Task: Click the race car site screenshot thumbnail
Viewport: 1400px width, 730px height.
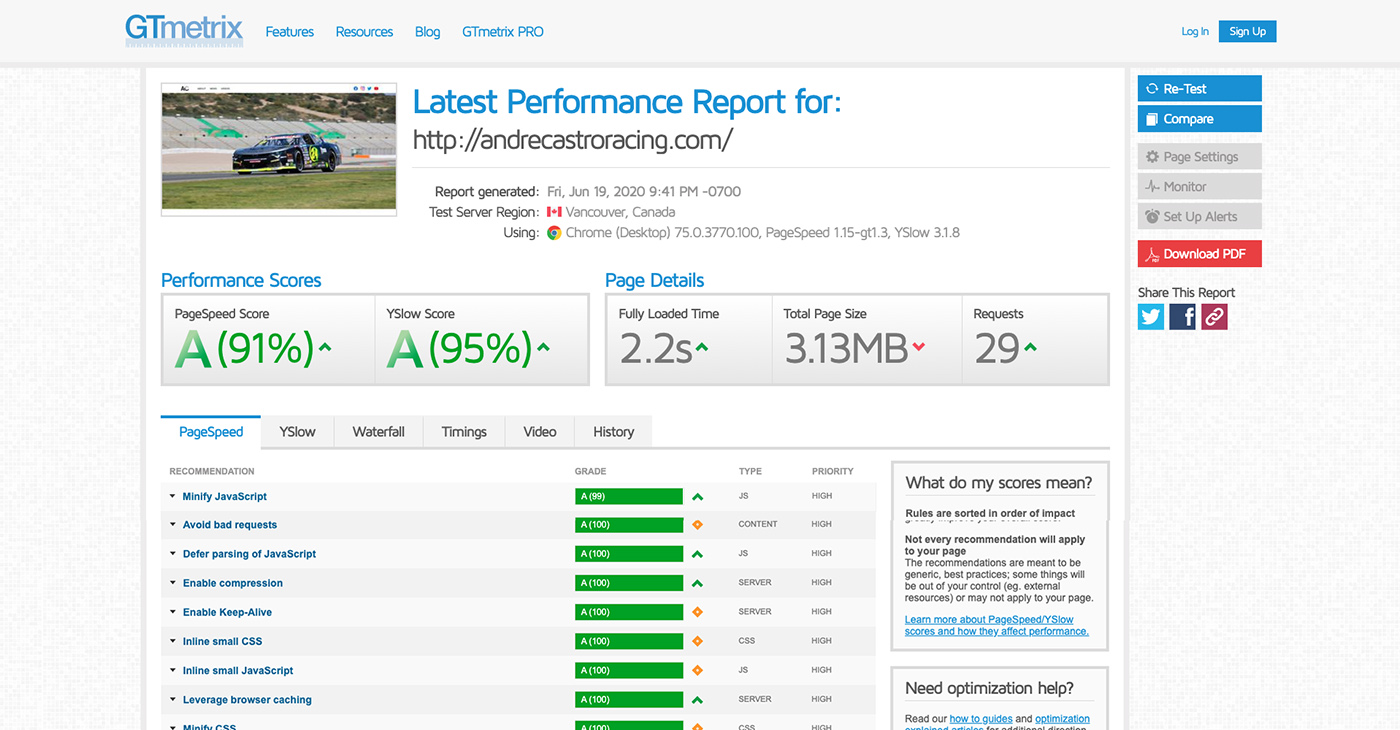Action: [279, 149]
